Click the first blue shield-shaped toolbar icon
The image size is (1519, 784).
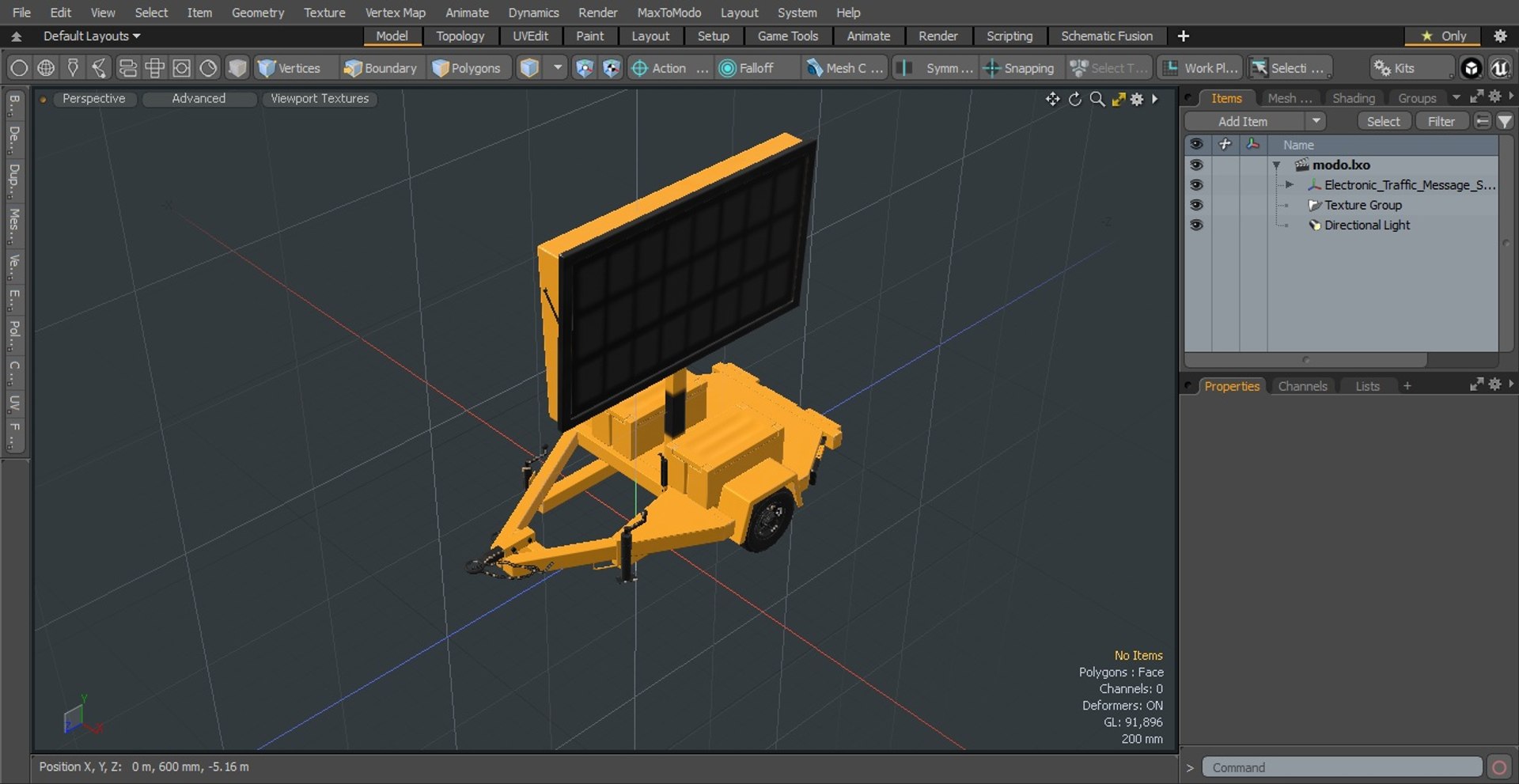click(x=584, y=68)
